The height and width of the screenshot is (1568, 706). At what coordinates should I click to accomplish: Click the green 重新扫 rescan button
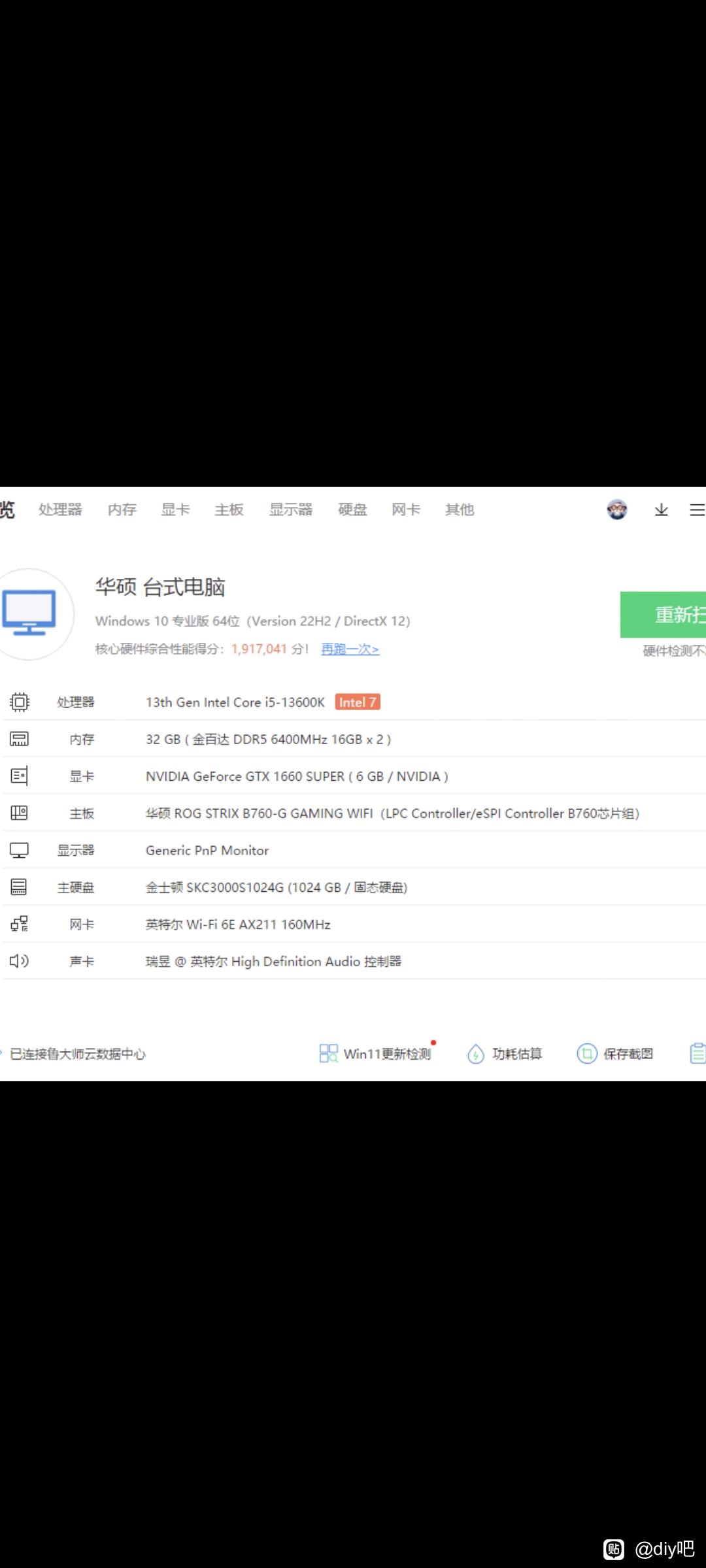tap(663, 614)
